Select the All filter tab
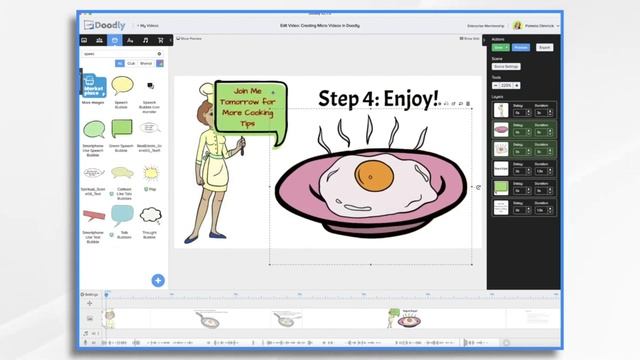Viewport: 640px width, 360px height. [x=120, y=63]
